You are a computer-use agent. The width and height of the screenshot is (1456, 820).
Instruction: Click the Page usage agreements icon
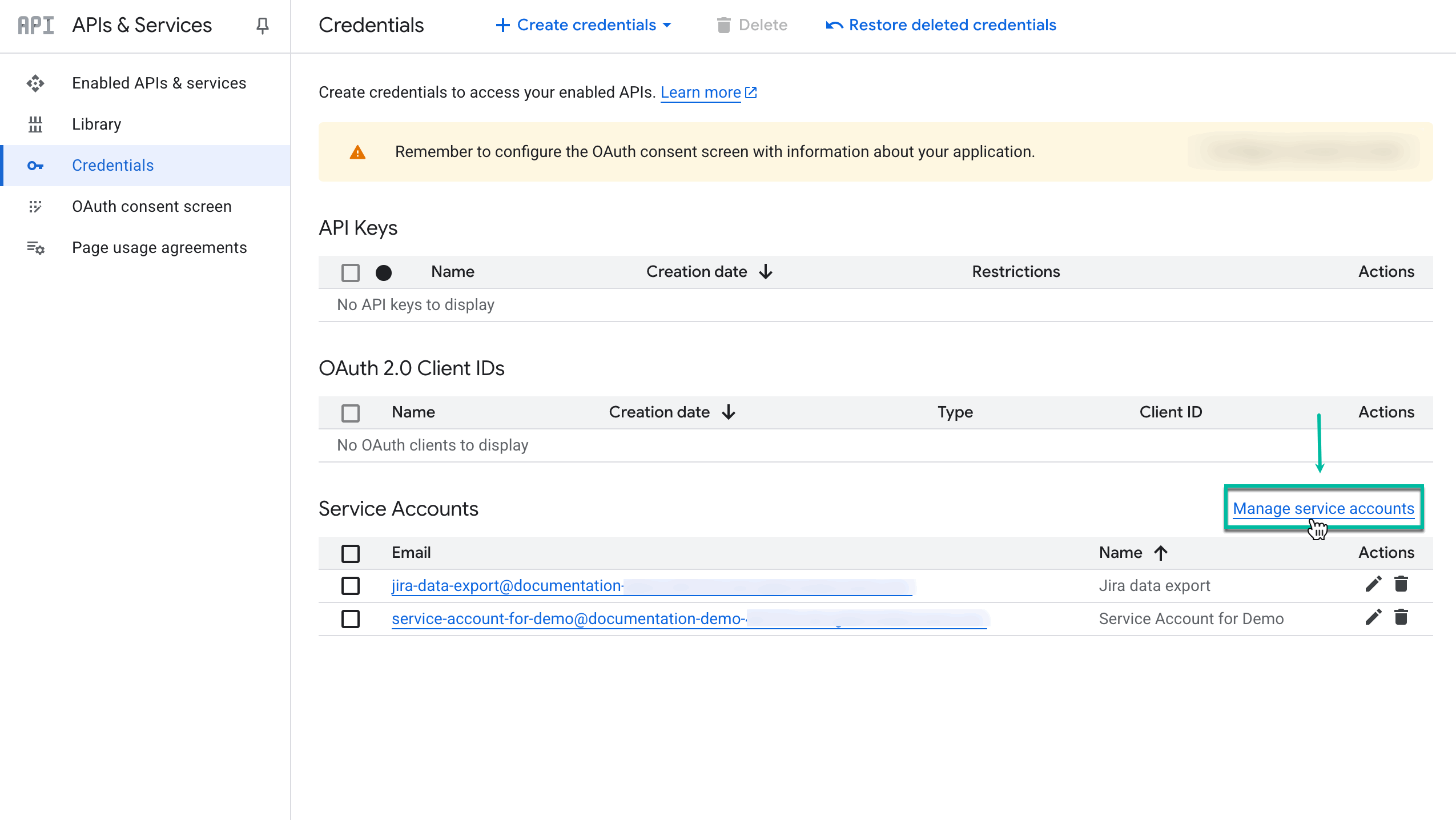tap(35, 248)
